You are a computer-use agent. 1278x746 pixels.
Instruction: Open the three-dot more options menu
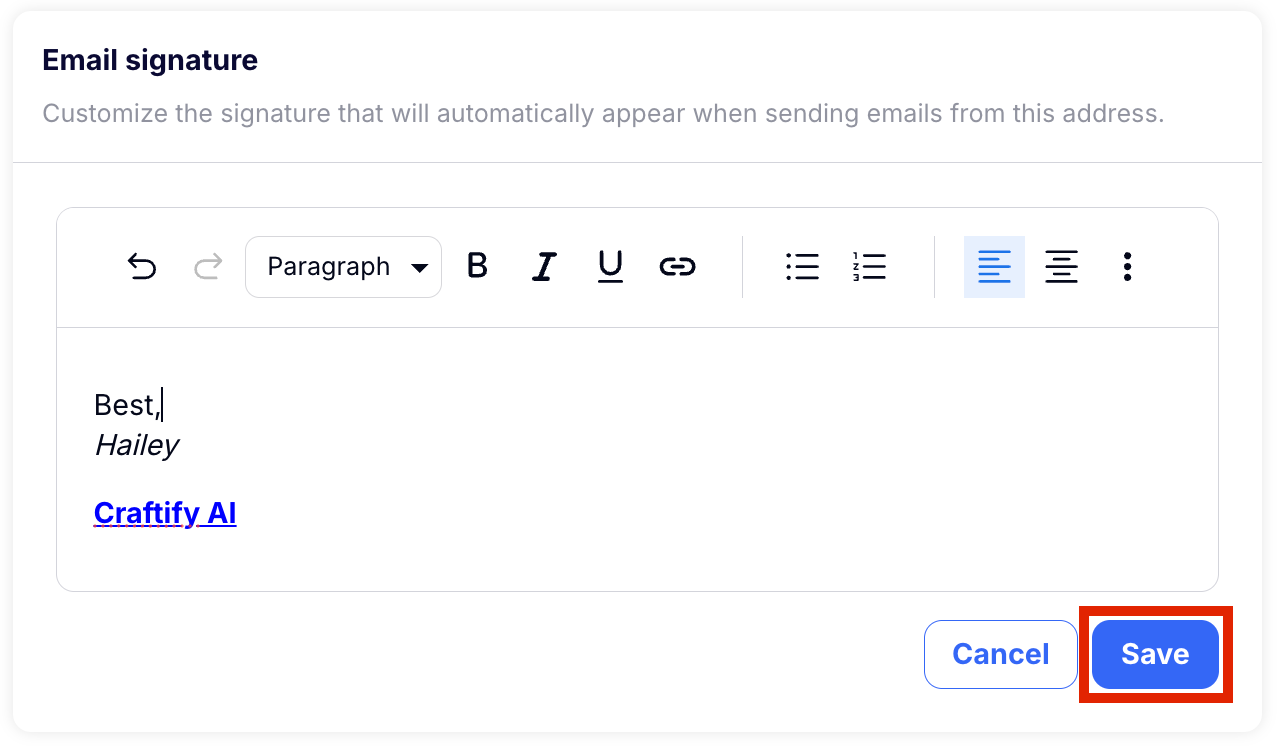click(x=1127, y=267)
